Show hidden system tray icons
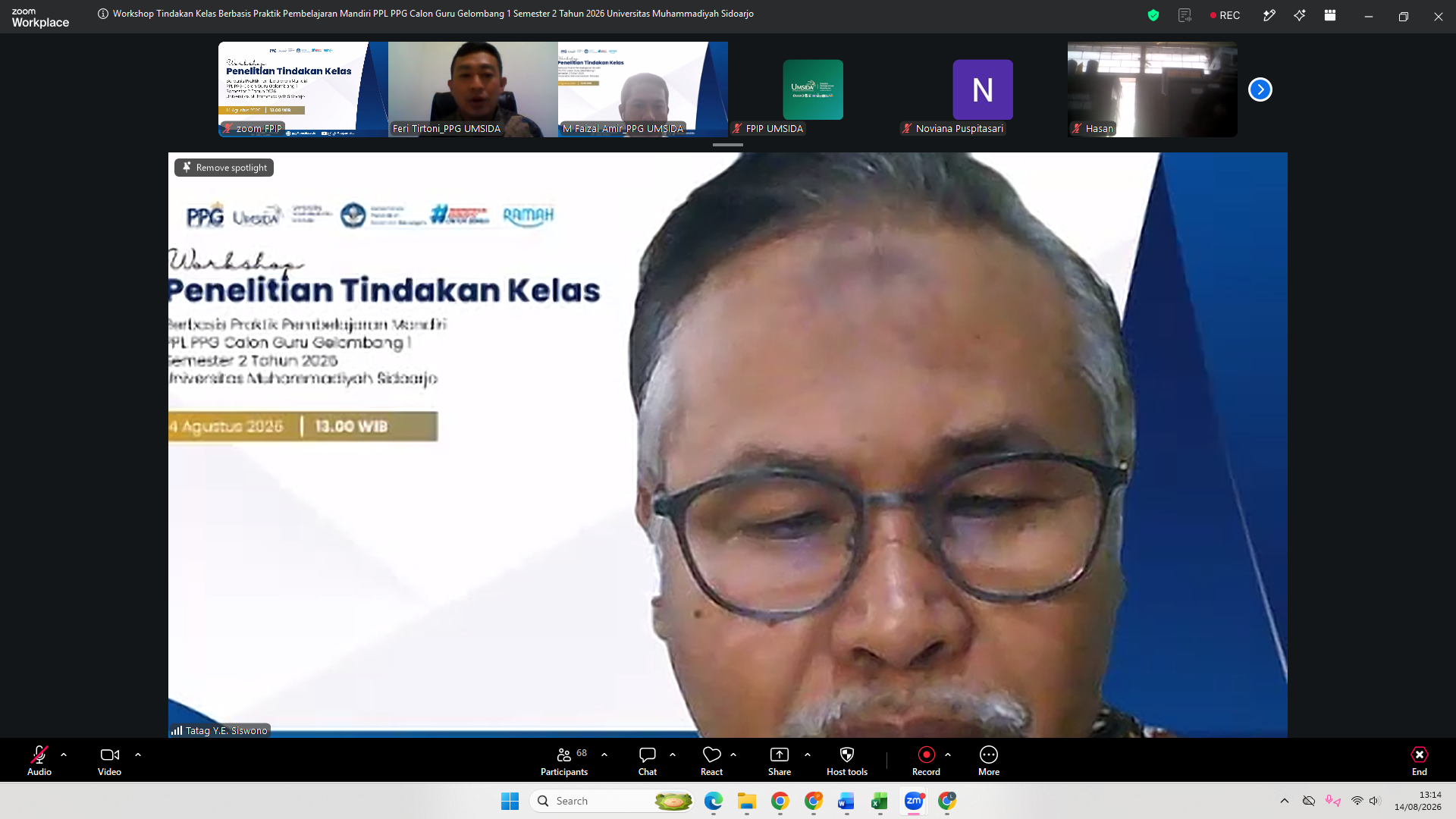Viewport: 1456px width, 819px height. pos(1285,801)
